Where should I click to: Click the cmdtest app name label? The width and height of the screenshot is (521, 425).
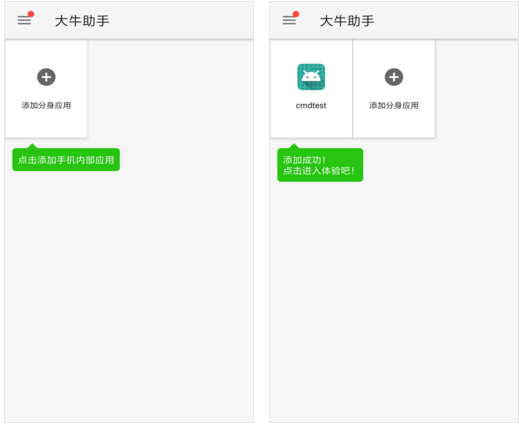pyautogui.click(x=311, y=105)
